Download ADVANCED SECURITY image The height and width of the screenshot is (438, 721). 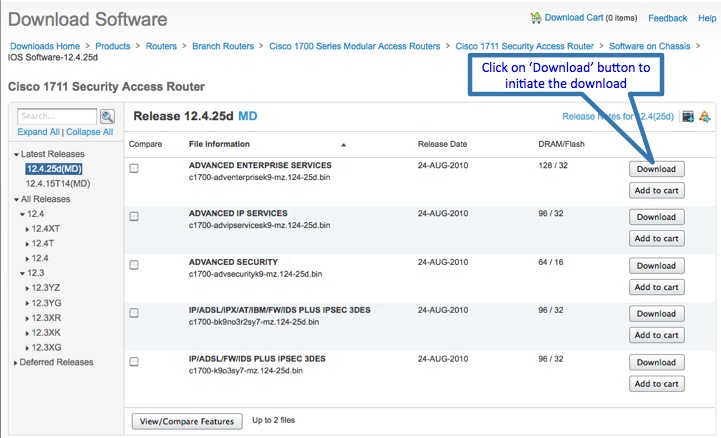click(x=657, y=266)
